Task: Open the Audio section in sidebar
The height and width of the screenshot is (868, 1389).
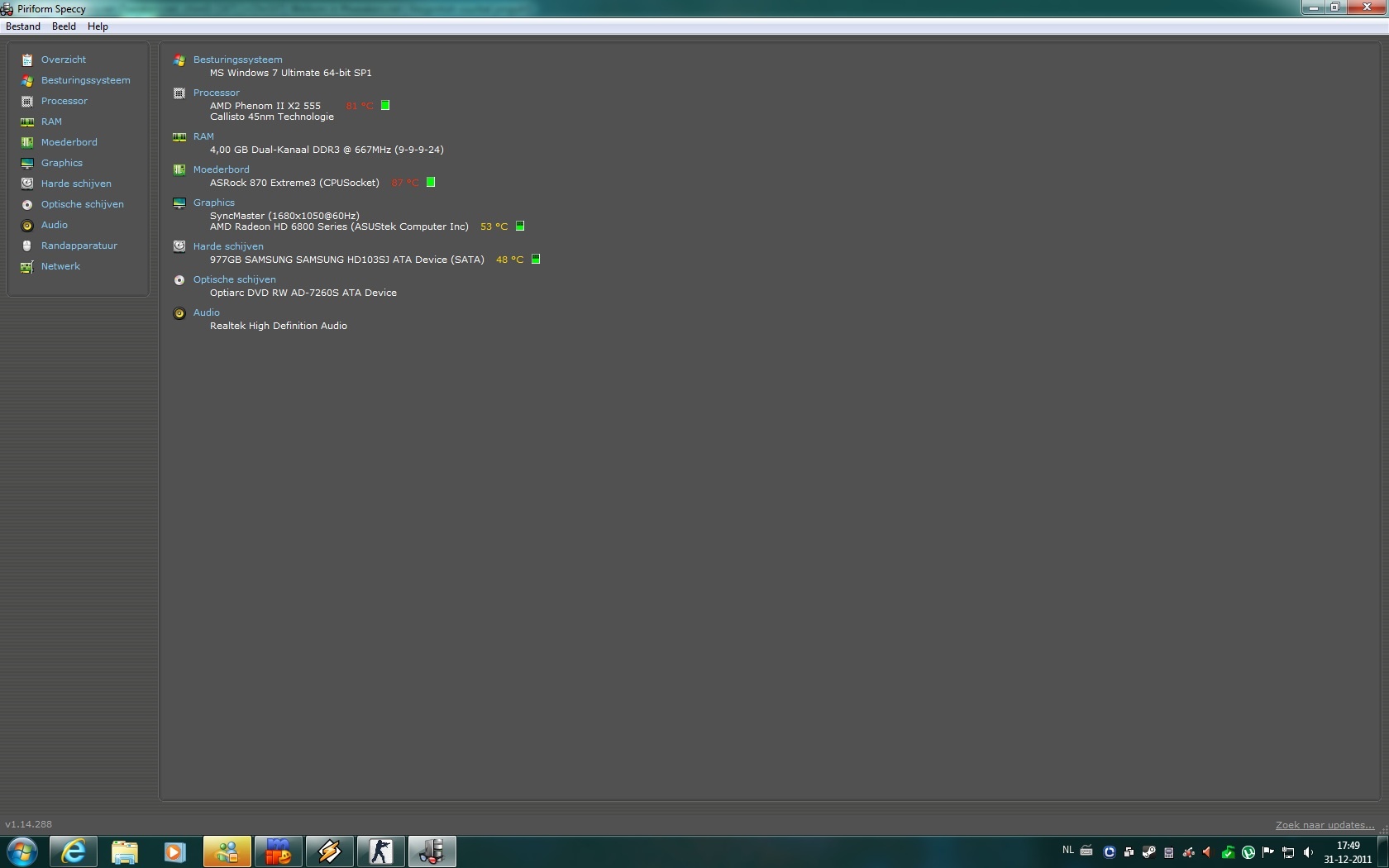Action: coord(55,225)
